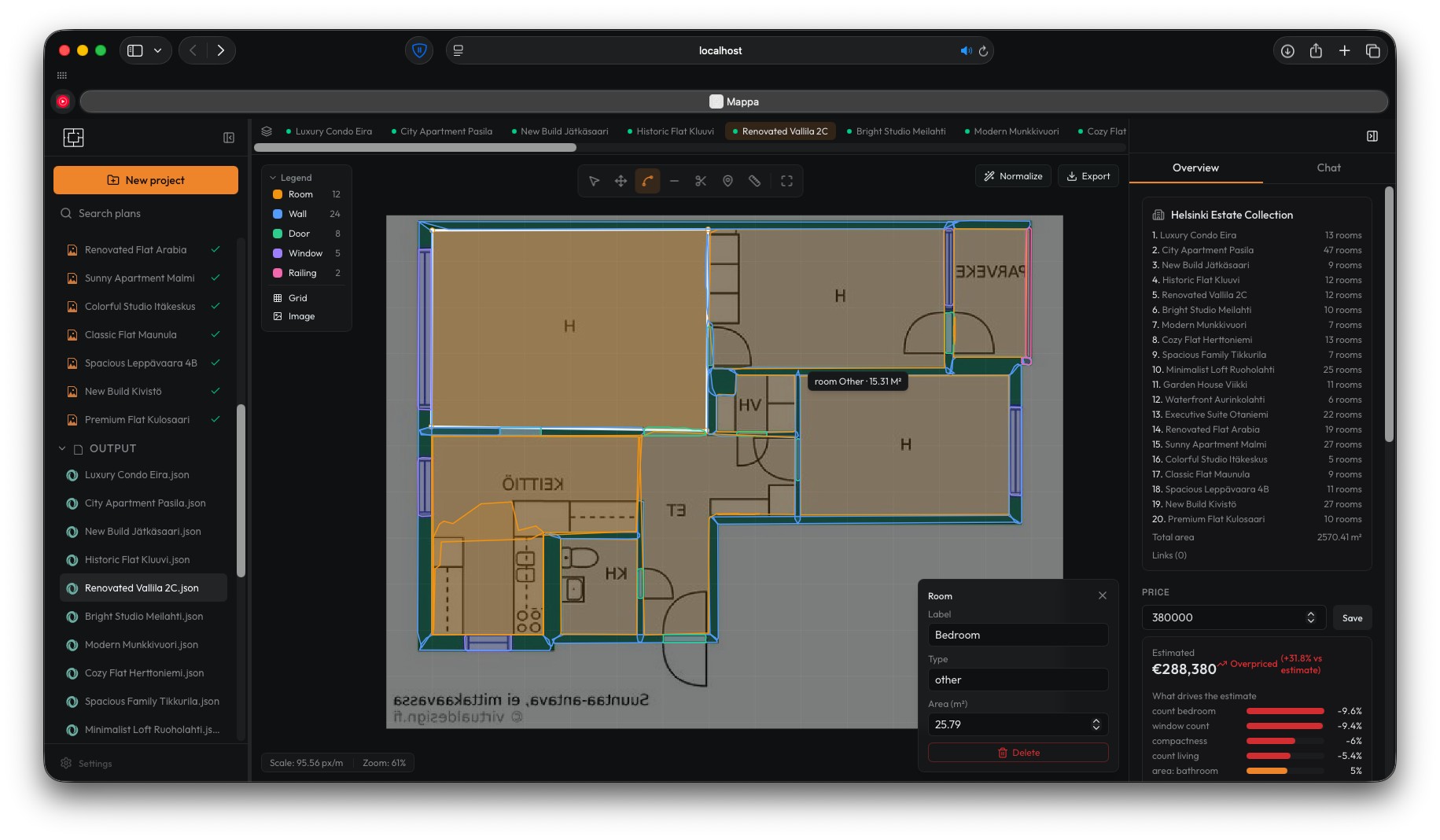Click the browser share icon
Viewport: 1440px width, 840px height.
click(x=1316, y=51)
